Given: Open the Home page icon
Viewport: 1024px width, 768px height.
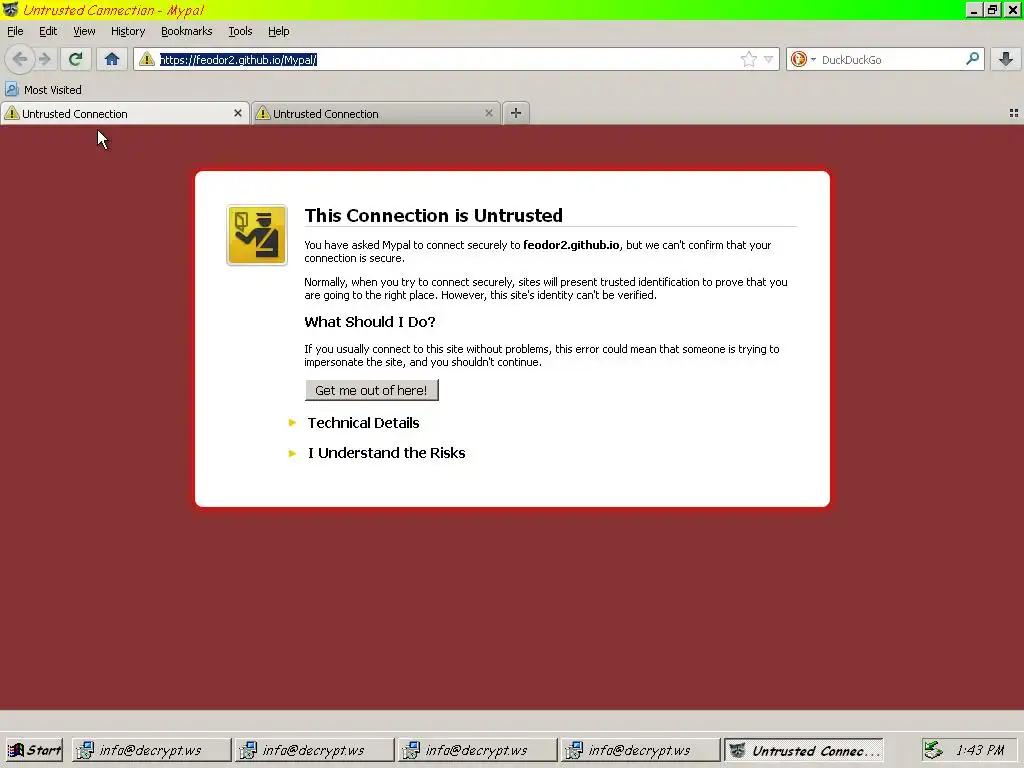Looking at the screenshot, I should point(112,59).
